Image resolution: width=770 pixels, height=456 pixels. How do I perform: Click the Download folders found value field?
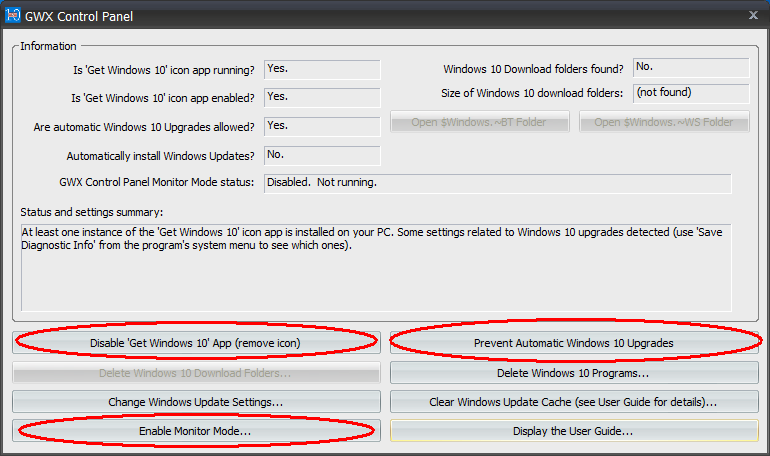coord(690,67)
